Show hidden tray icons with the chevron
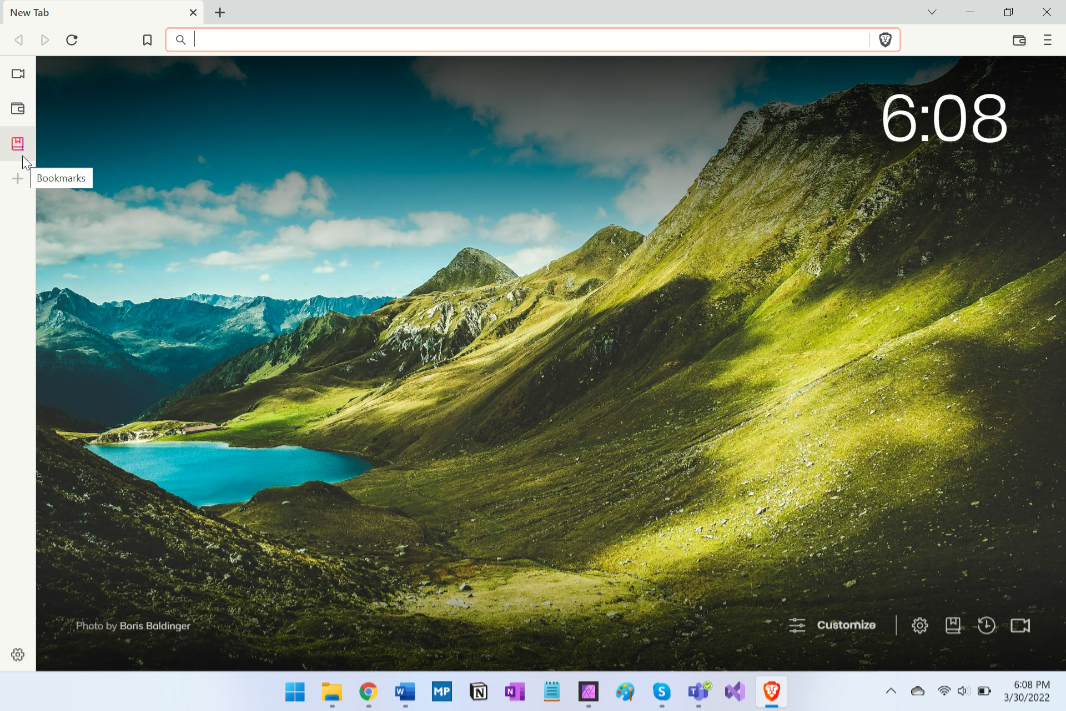Image resolution: width=1066 pixels, height=711 pixels. click(x=890, y=691)
